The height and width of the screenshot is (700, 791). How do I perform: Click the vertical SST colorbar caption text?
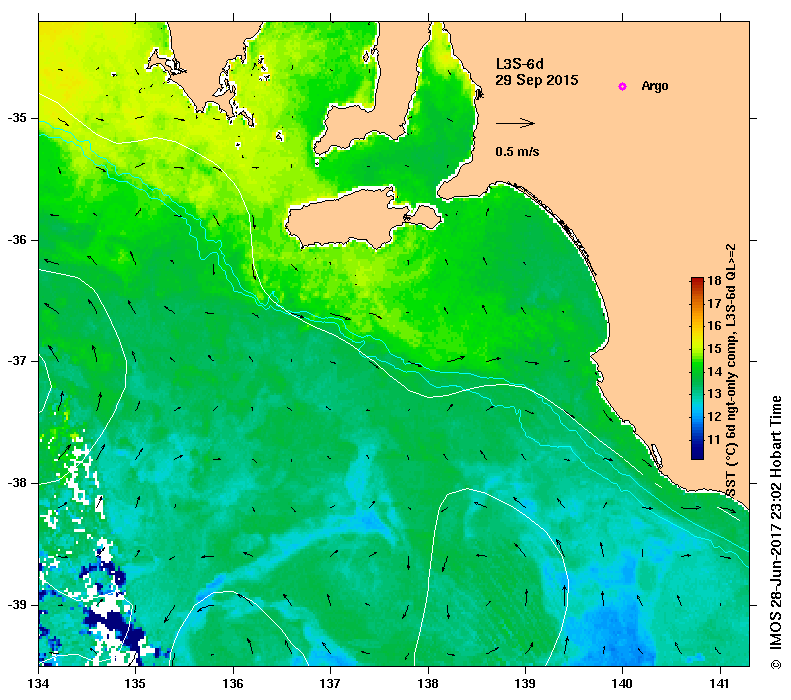(x=731, y=369)
